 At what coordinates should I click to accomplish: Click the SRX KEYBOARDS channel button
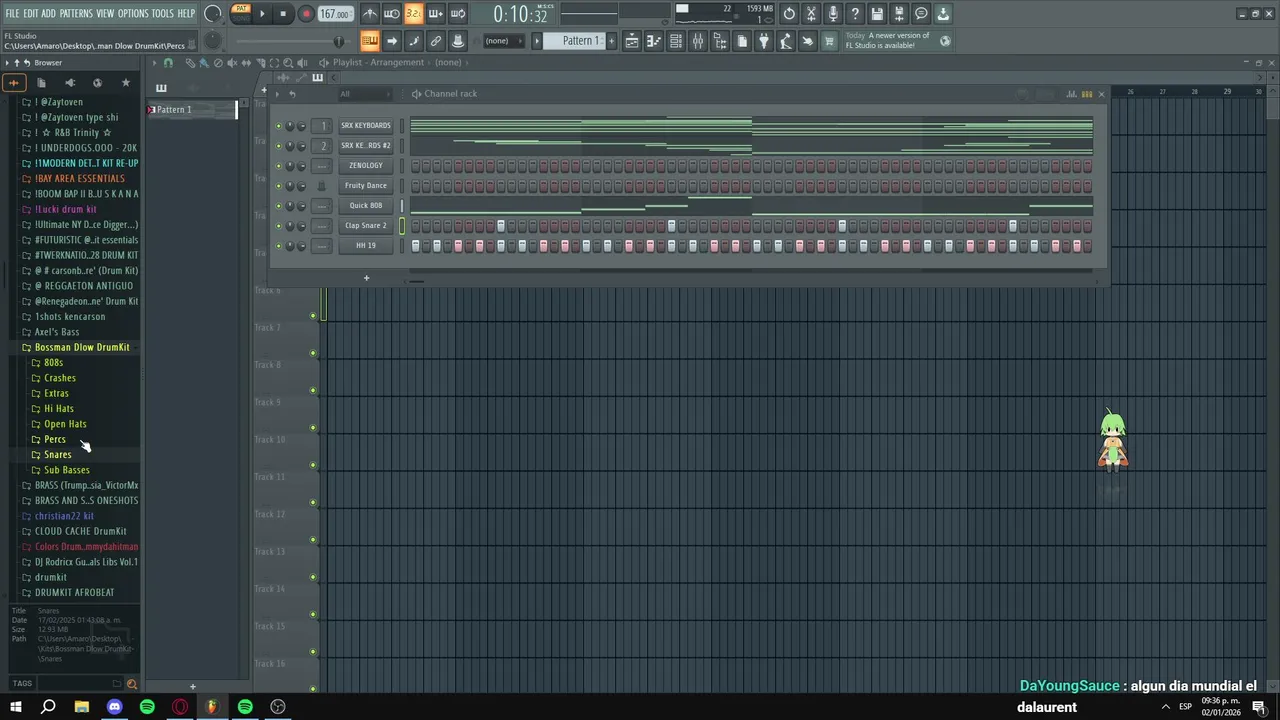click(366, 126)
